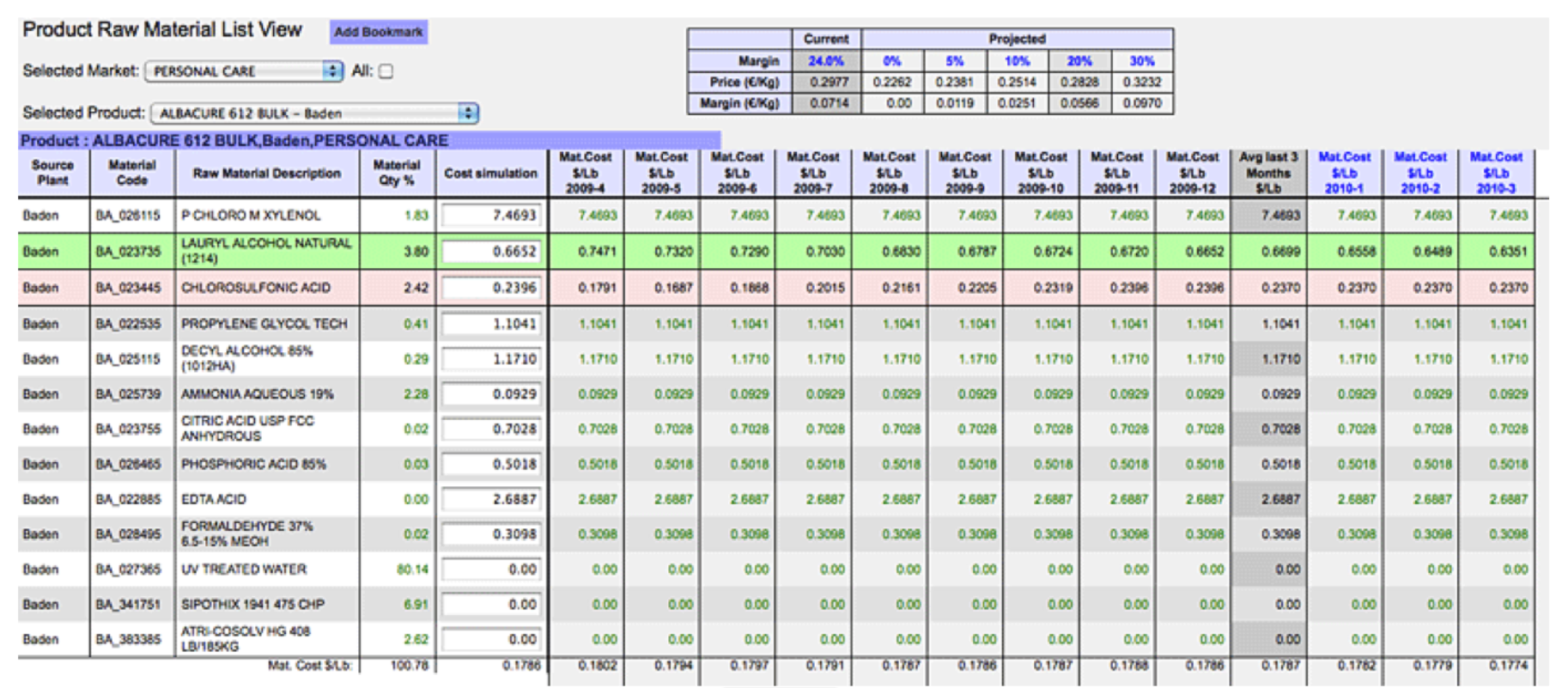Choose the 10% projected margin link
The height and width of the screenshot is (688, 1568).
(x=1017, y=61)
